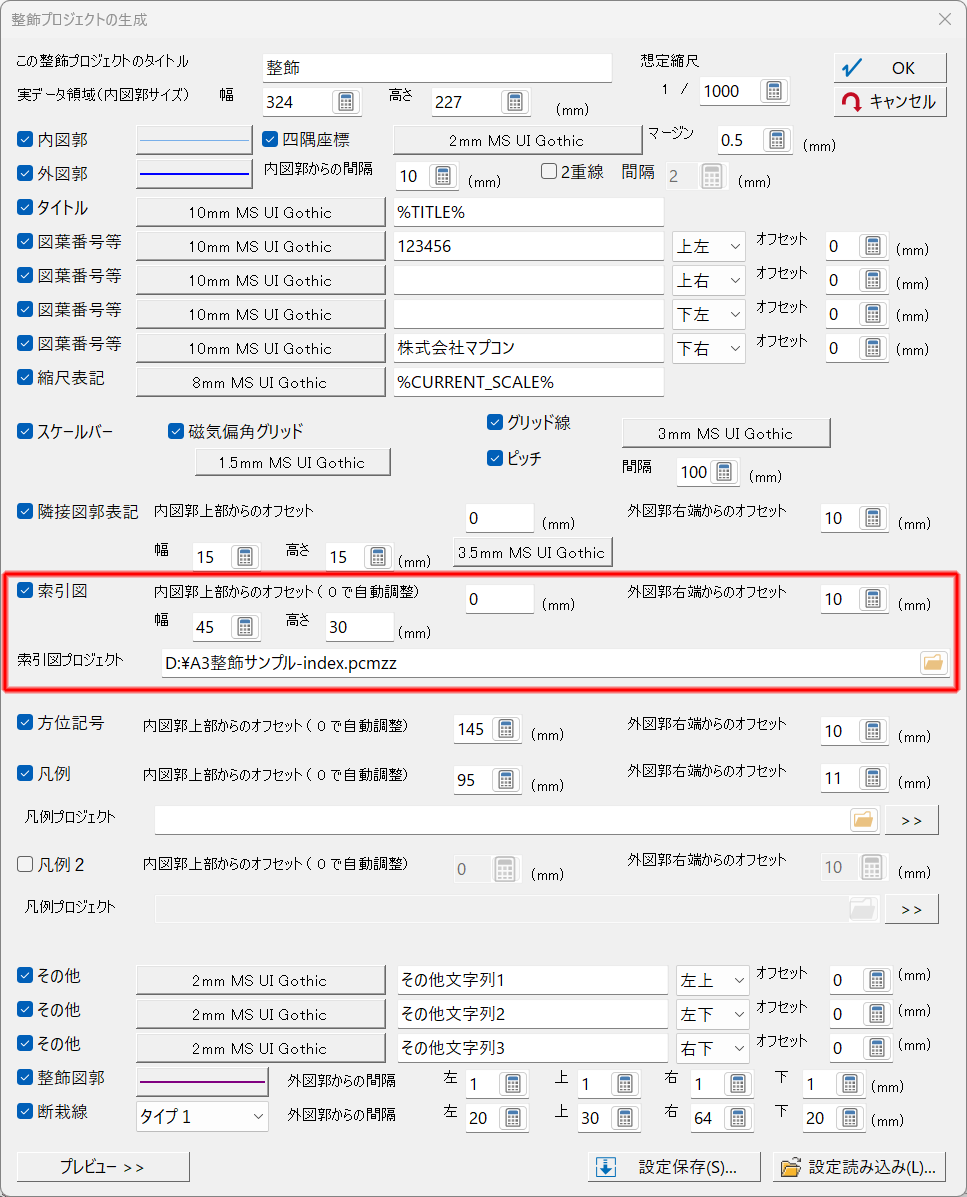Enable the 2重線 checkbox
This screenshot has height=1197, width=967.
[x=549, y=172]
